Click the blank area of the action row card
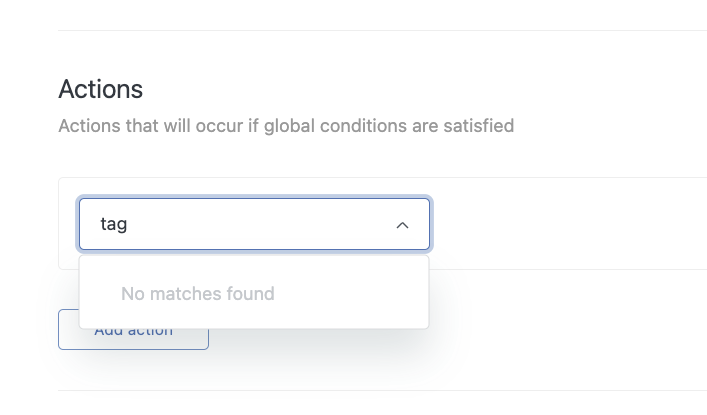This screenshot has height=415, width=707. 570,224
